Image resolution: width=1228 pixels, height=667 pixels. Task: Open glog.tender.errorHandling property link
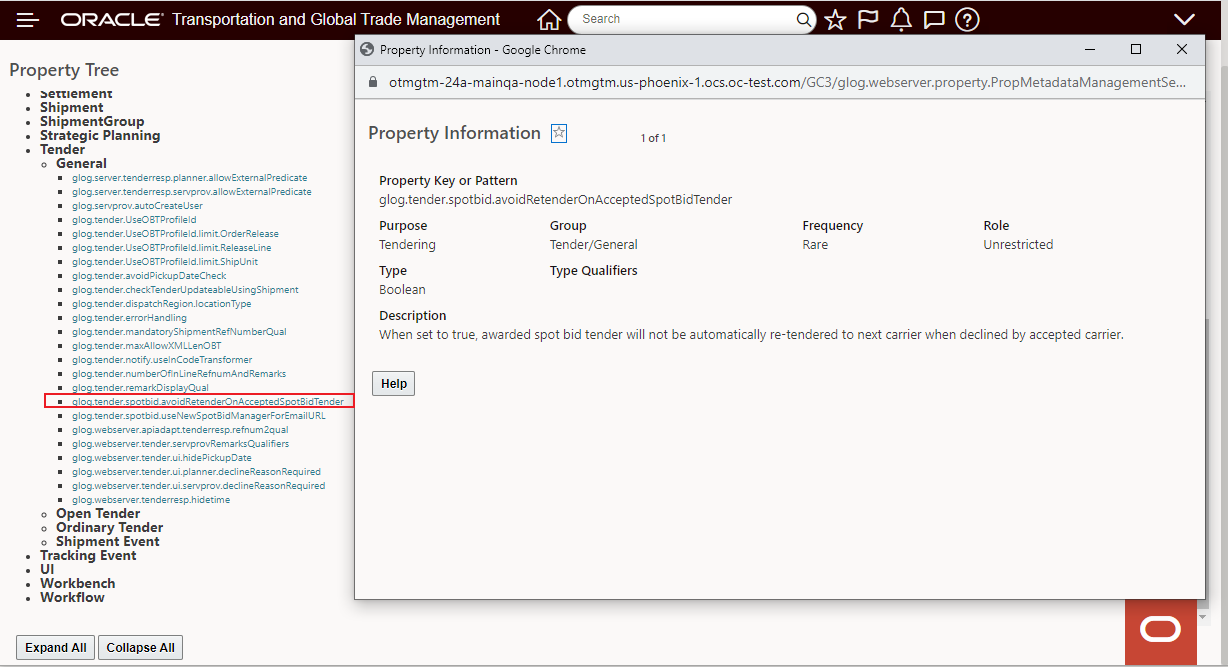129,317
